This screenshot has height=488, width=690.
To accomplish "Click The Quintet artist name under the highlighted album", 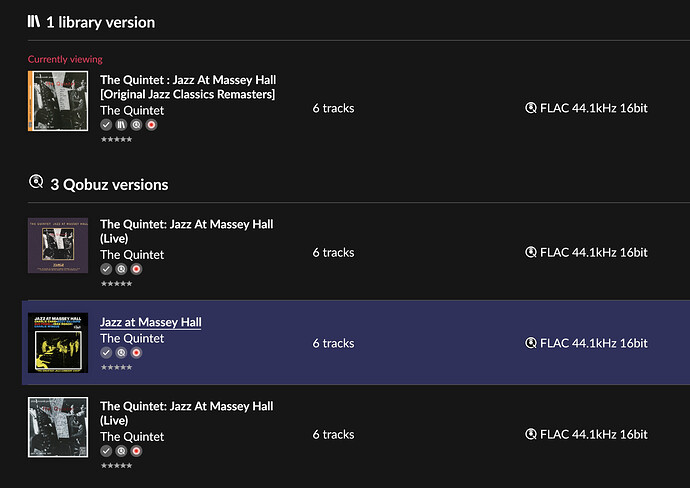I will click(x=132, y=338).
